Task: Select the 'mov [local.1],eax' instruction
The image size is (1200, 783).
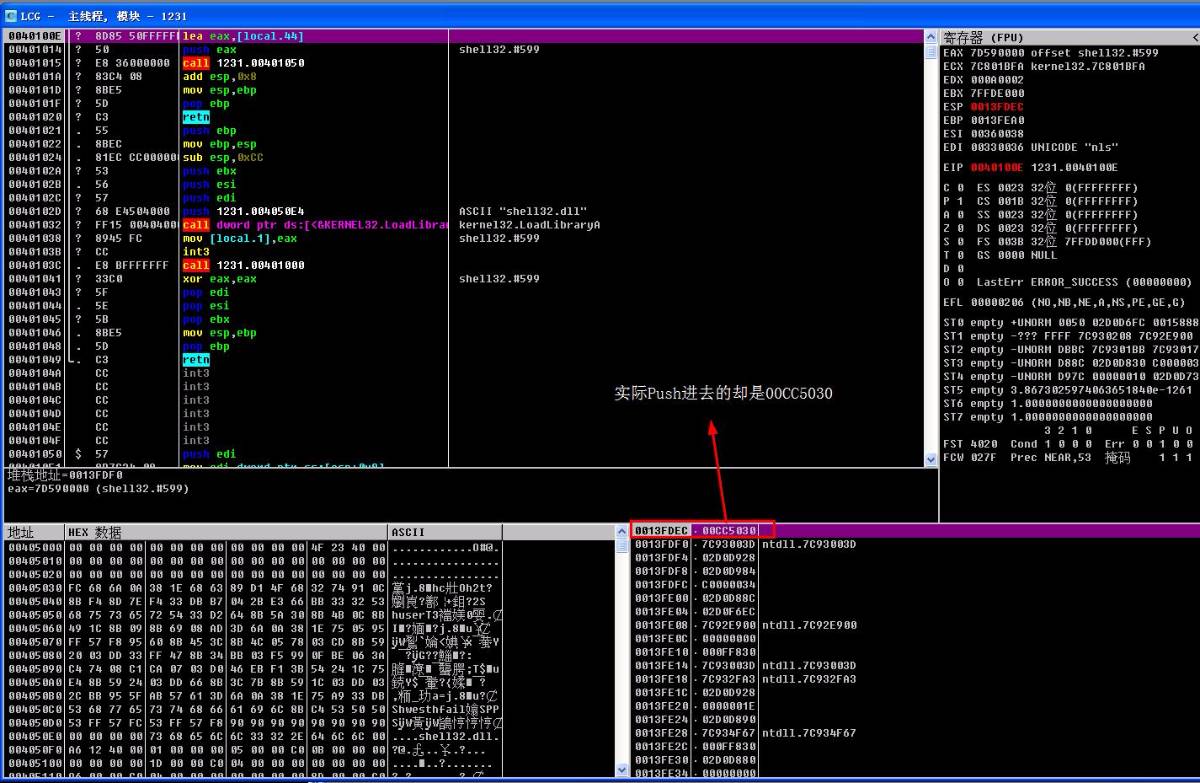Action: point(240,239)
